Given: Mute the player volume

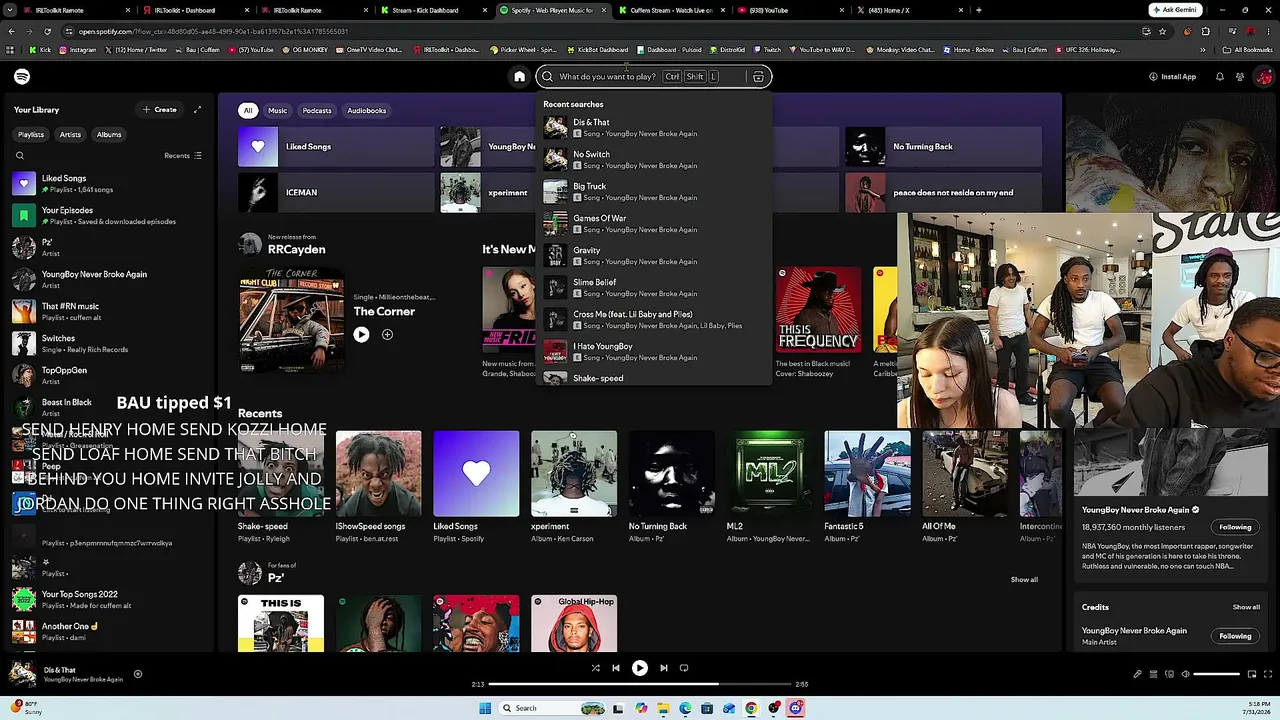Looking at the screenshot, I should (1186, 674).
